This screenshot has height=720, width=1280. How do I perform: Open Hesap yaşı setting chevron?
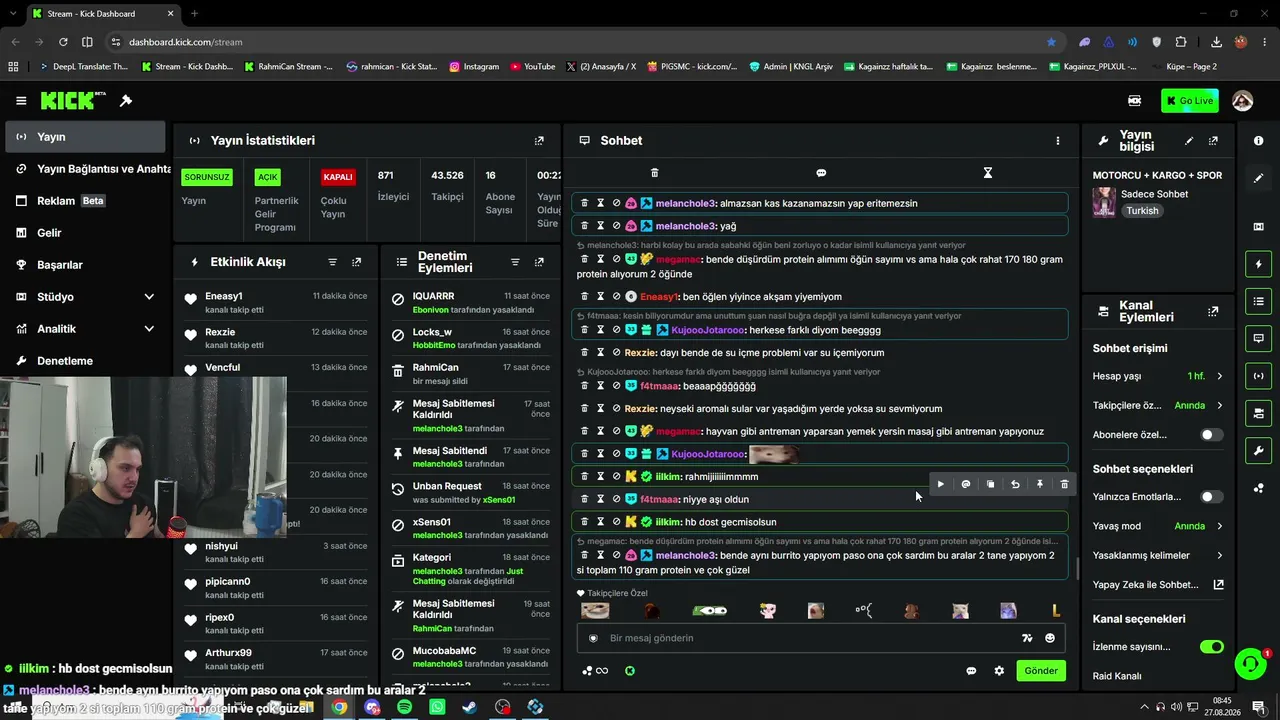tap(1219, 376)
